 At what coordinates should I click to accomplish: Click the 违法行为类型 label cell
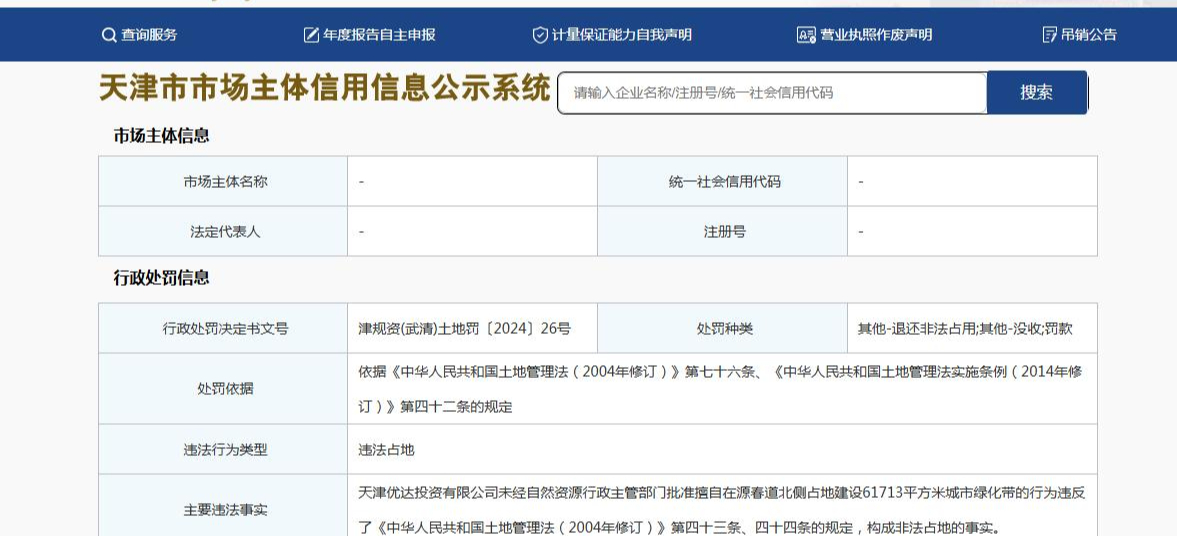223,450
